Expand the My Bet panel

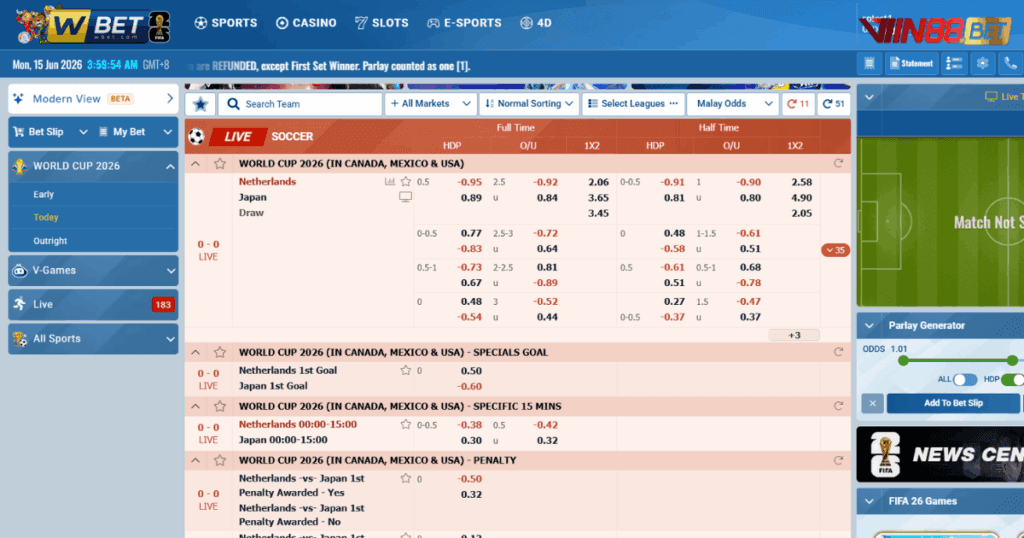(135, 132)
